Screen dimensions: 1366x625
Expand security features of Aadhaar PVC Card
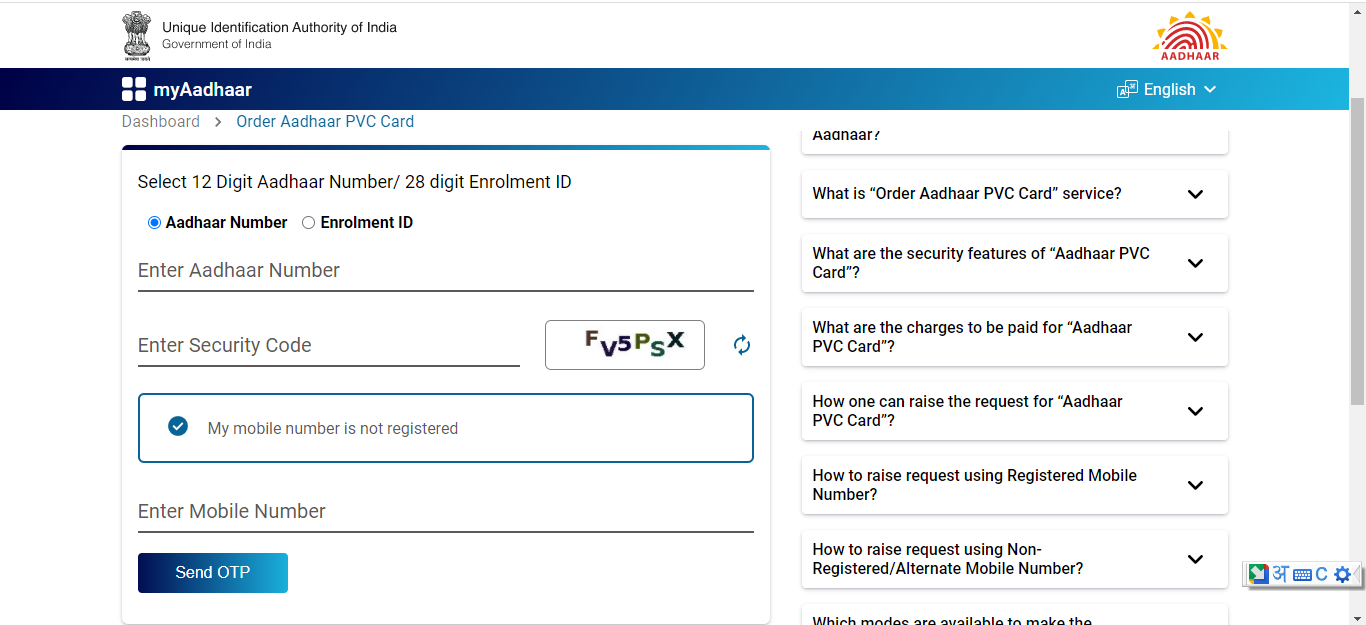(1014, 263)
